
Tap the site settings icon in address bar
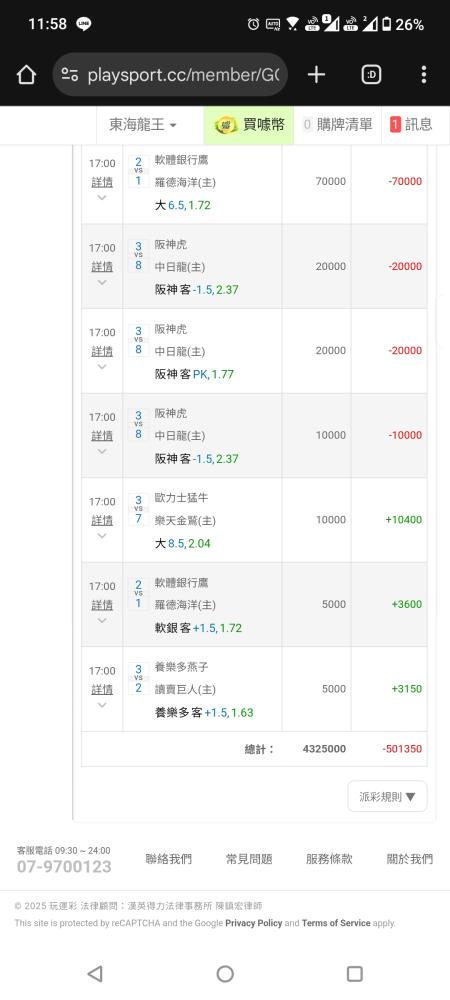69,75
